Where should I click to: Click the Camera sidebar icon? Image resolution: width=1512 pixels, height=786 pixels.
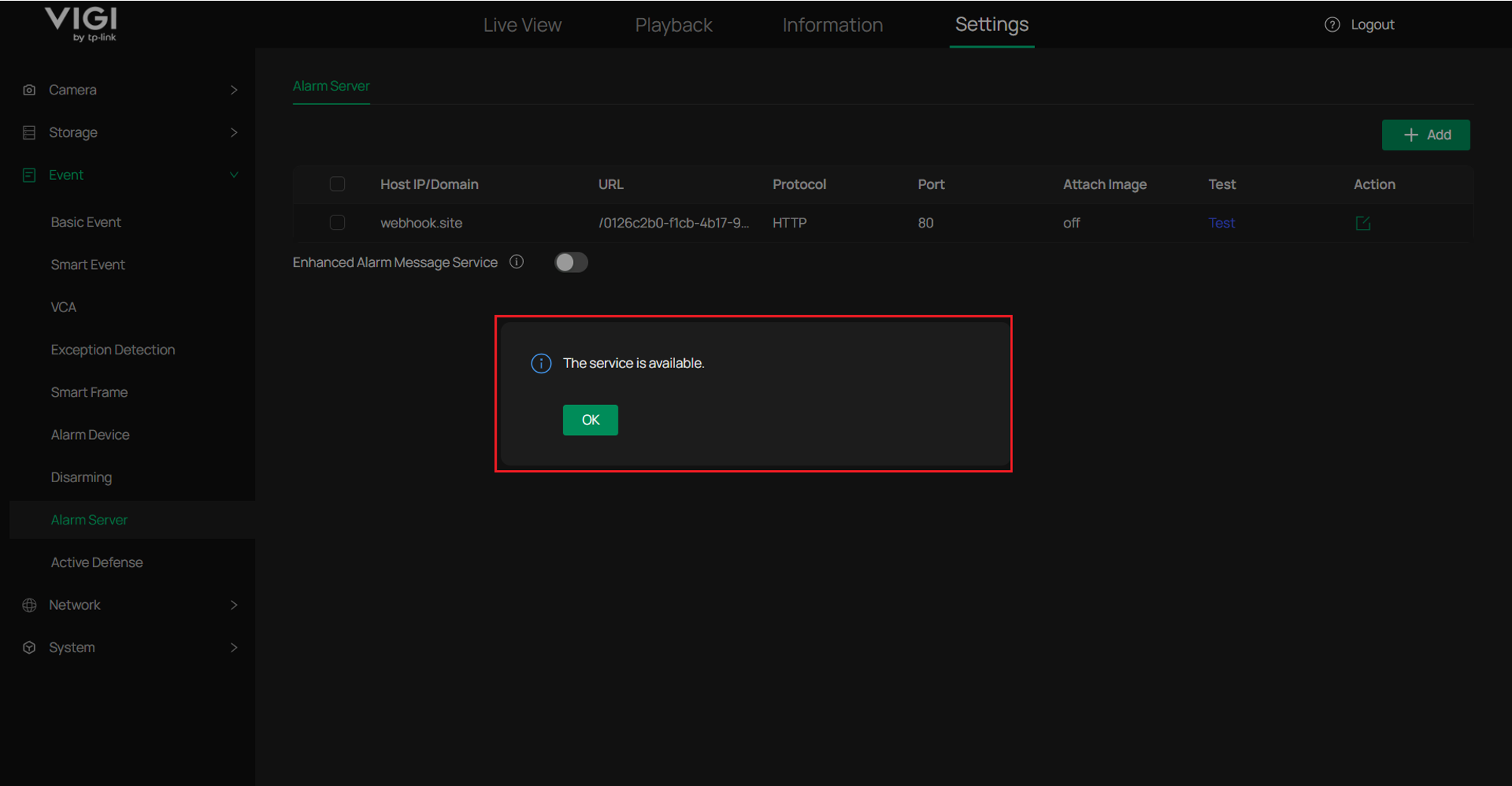pyautogui.click(x=29, y=90)
